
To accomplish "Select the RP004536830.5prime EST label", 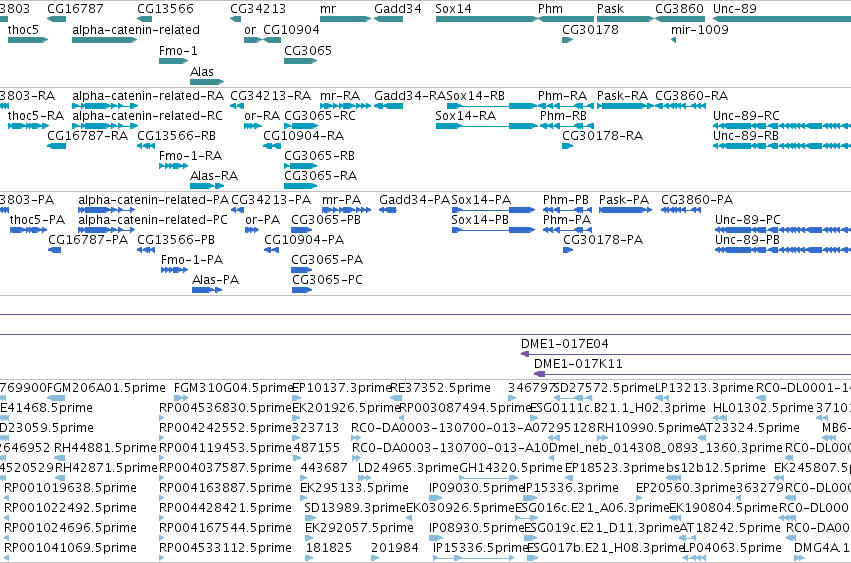I will click(x=225, y=408).
